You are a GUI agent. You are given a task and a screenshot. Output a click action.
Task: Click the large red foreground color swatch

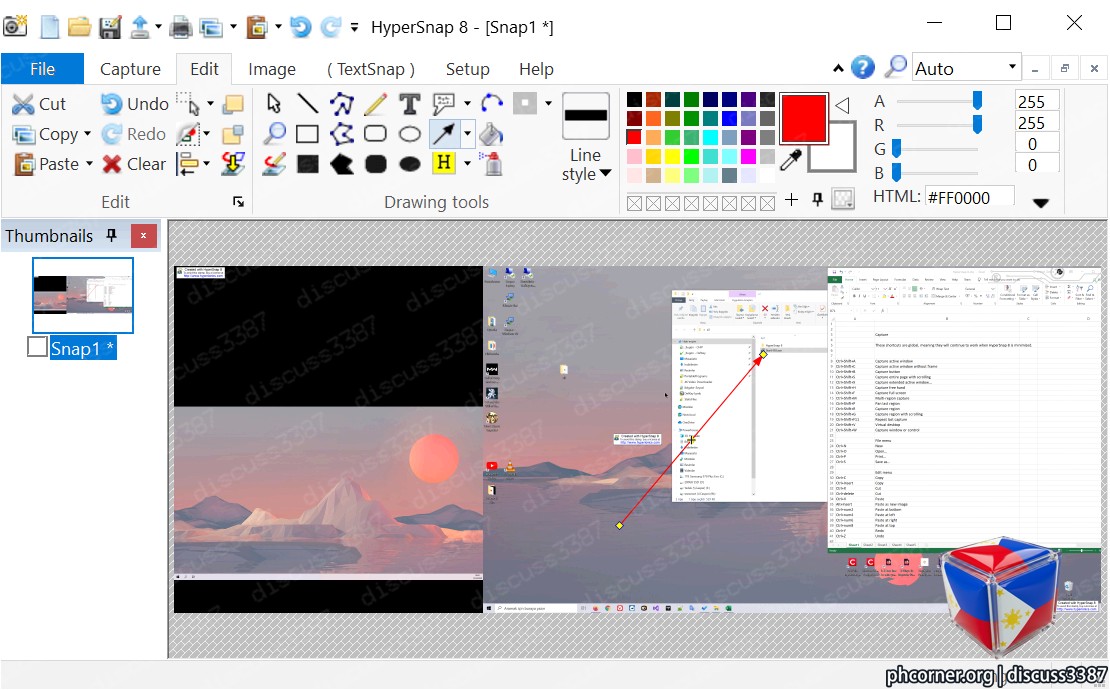(803, 118)
